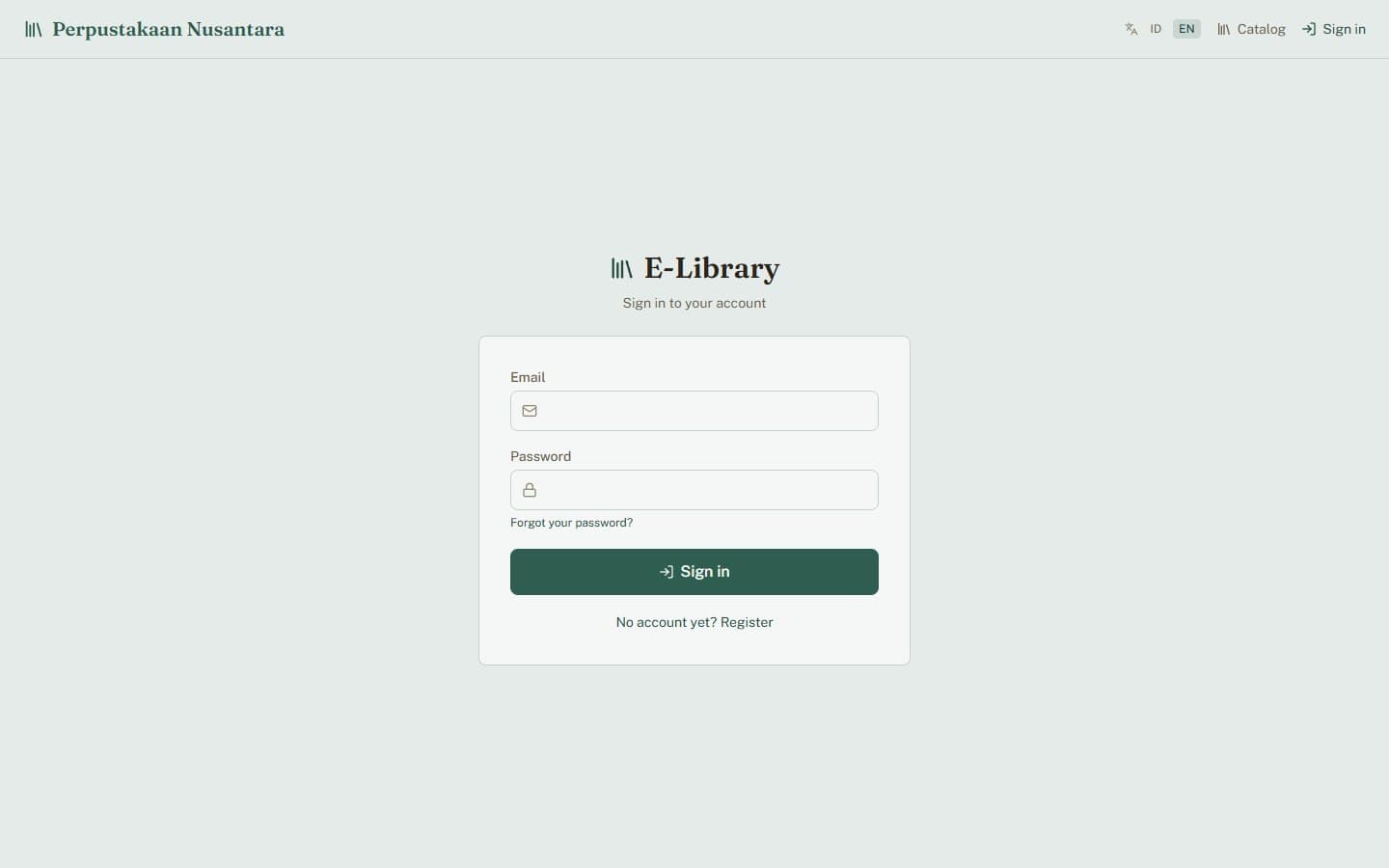The image size is (1389, 868).
Task: Focus the Email input field
Action: click(694, 411)
